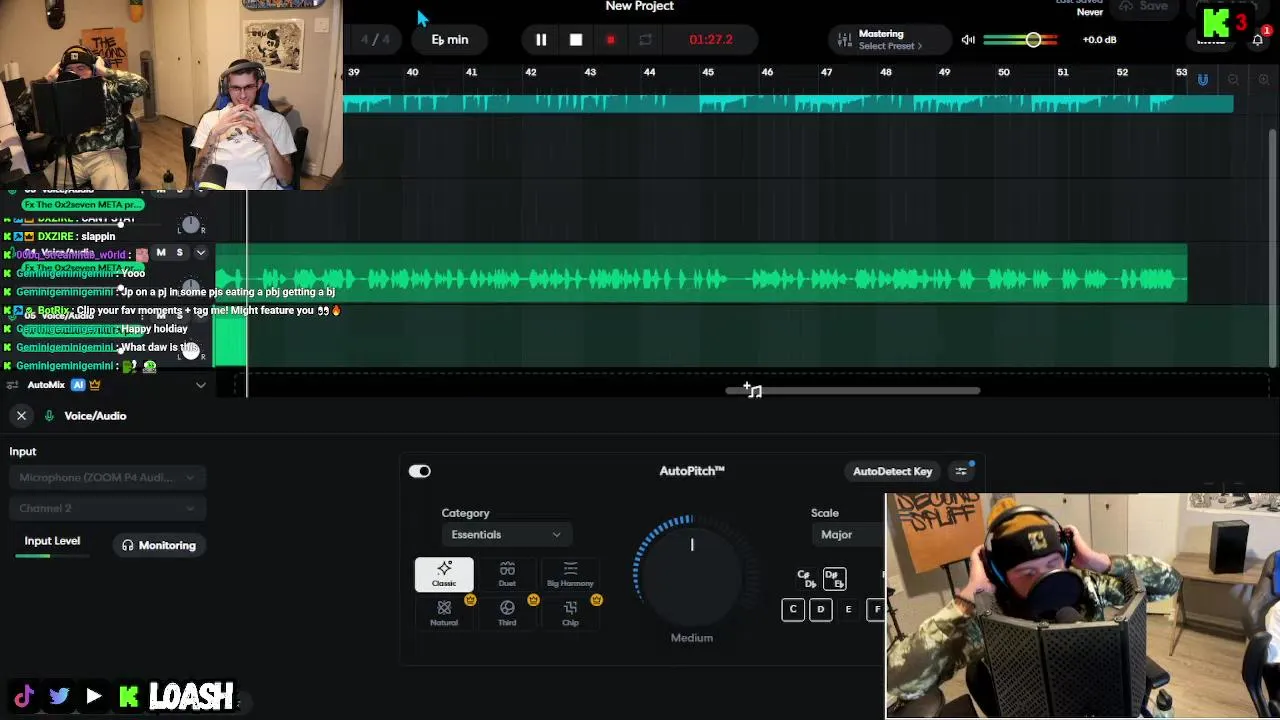Expand the AutoMix panel chevron
Screen dimensions: 1280x720
[x=201, y=385]
